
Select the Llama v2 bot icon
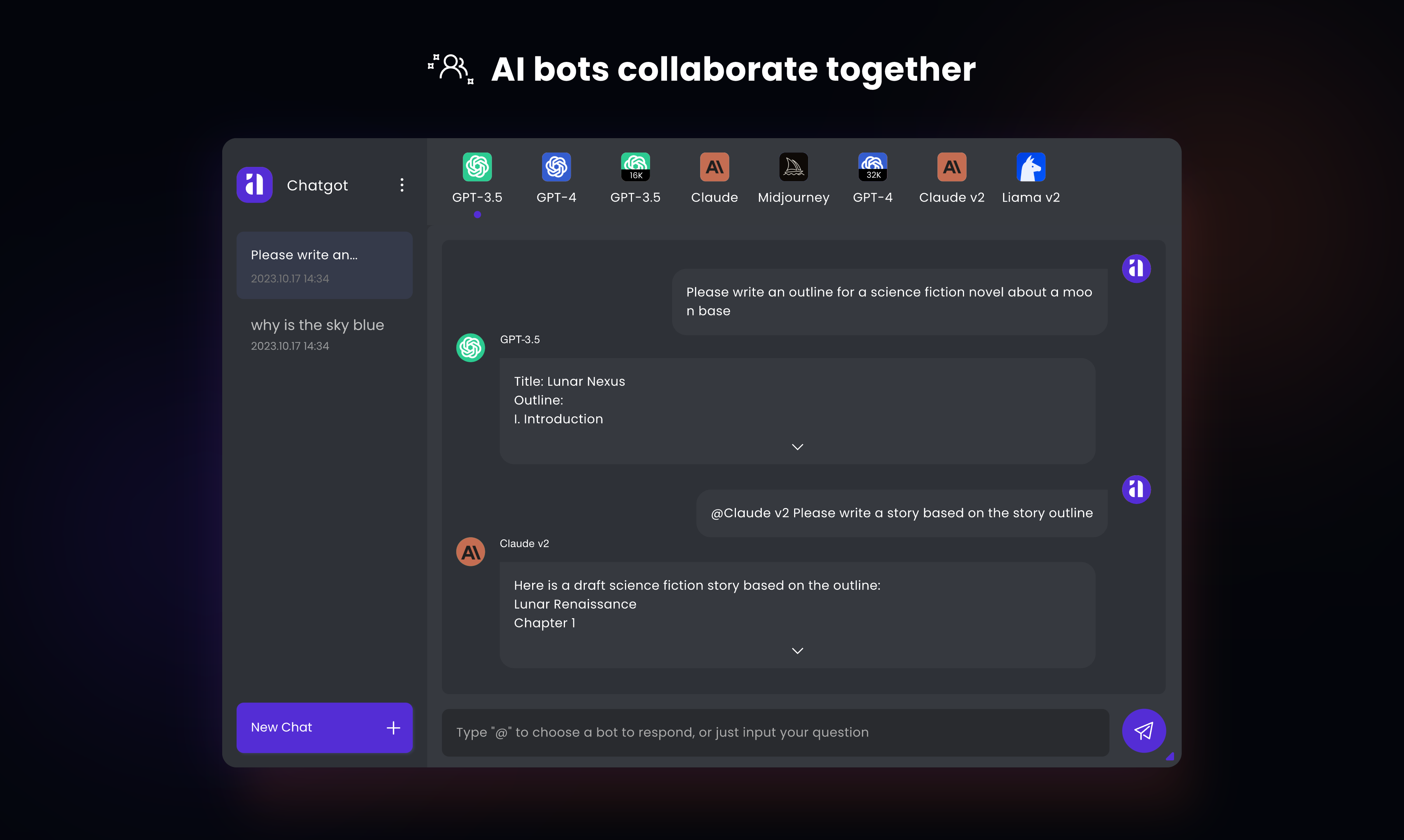click(x=1031, y=167)
